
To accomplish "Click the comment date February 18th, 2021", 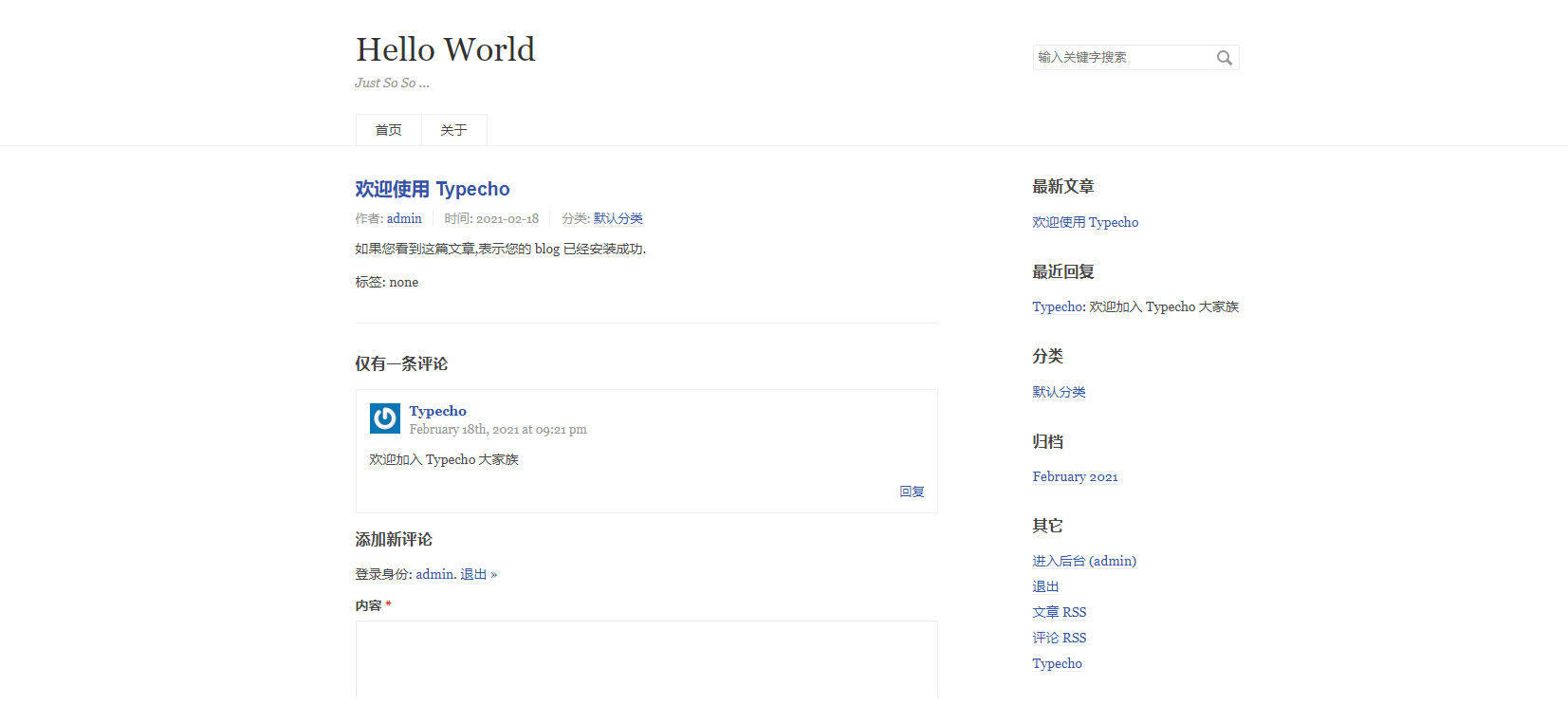I will click(498, 429).
